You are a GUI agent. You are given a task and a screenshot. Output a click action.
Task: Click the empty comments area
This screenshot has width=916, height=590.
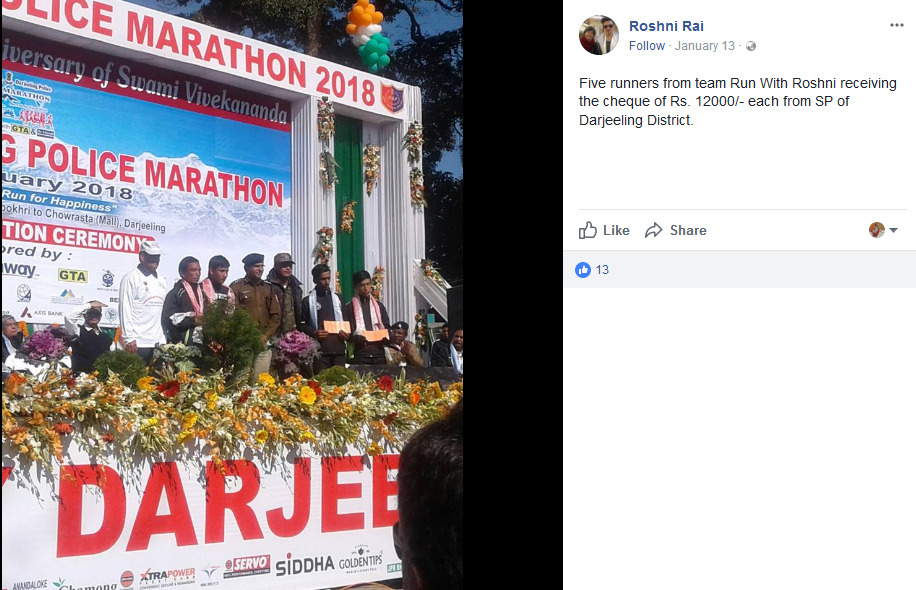point(740,438)
